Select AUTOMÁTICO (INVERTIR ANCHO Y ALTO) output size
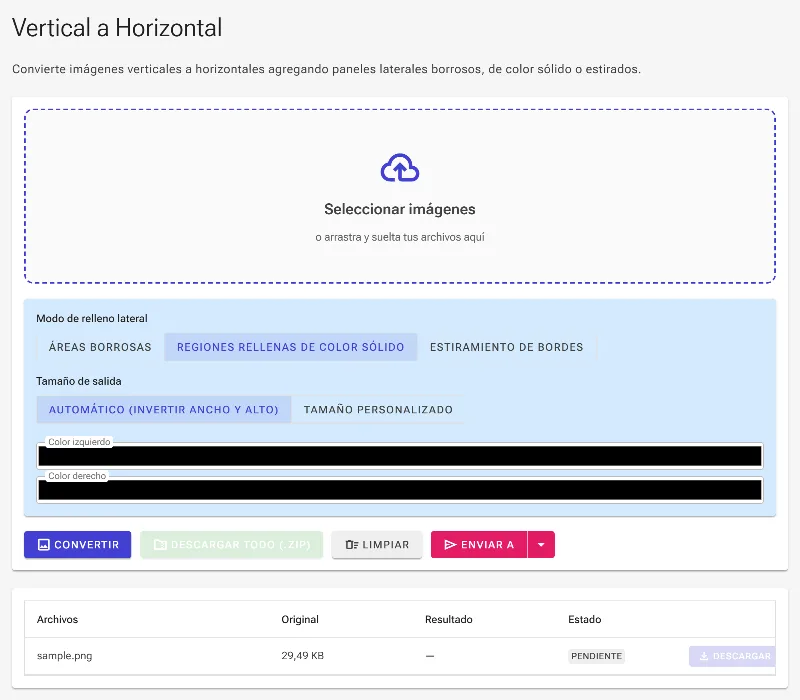Viewport: 800px width, 700px height. coord(164,410)
